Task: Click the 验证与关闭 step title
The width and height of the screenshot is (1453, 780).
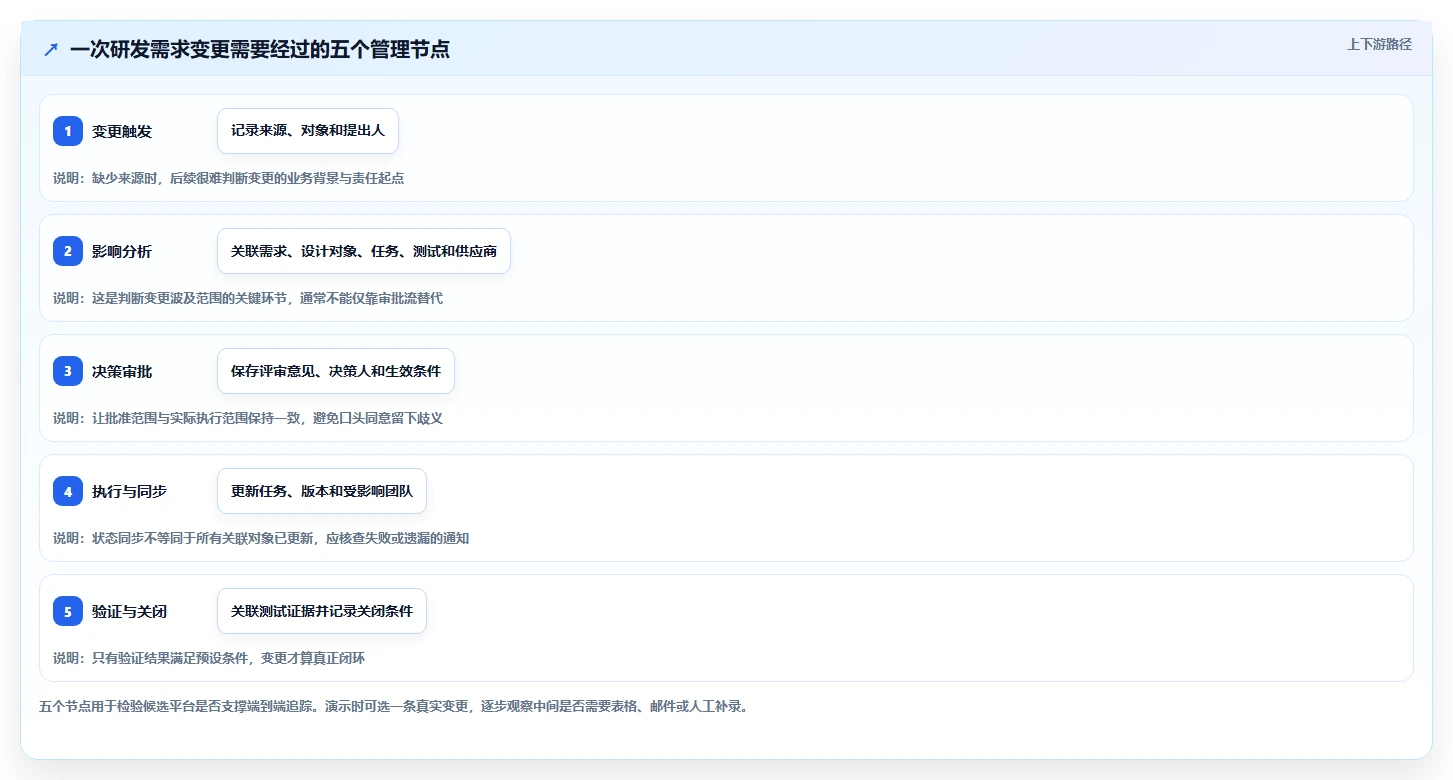Action: (x=129, y=611)
